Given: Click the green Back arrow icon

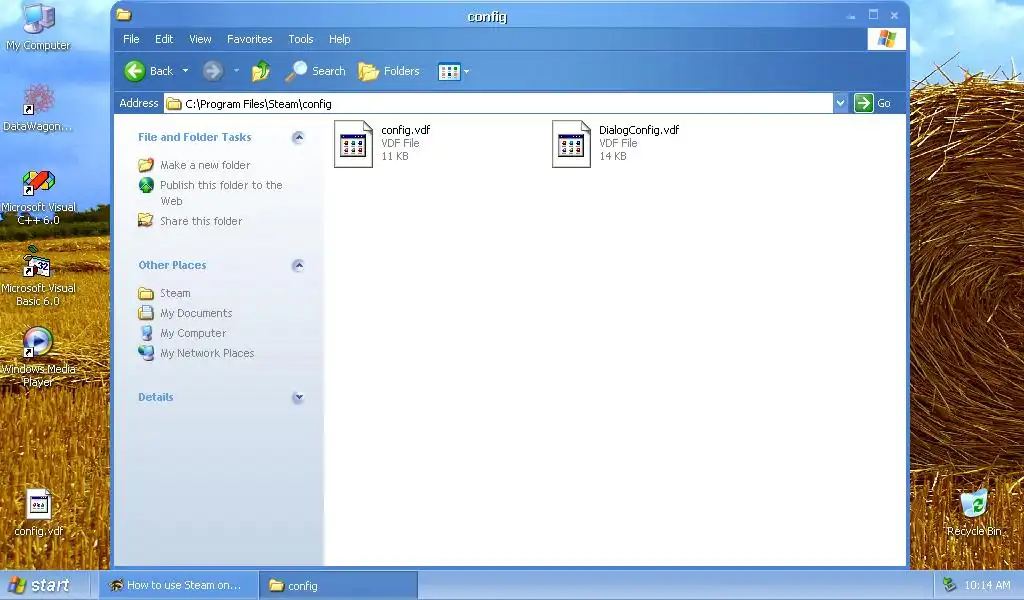Looking at the screenshot, I should [135, 71].
